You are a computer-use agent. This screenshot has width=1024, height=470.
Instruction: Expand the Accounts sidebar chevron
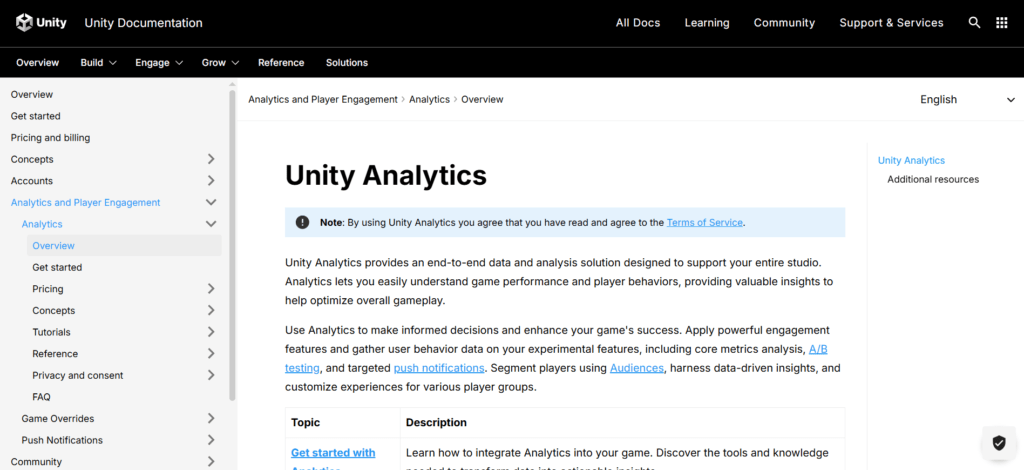(211, 181)
